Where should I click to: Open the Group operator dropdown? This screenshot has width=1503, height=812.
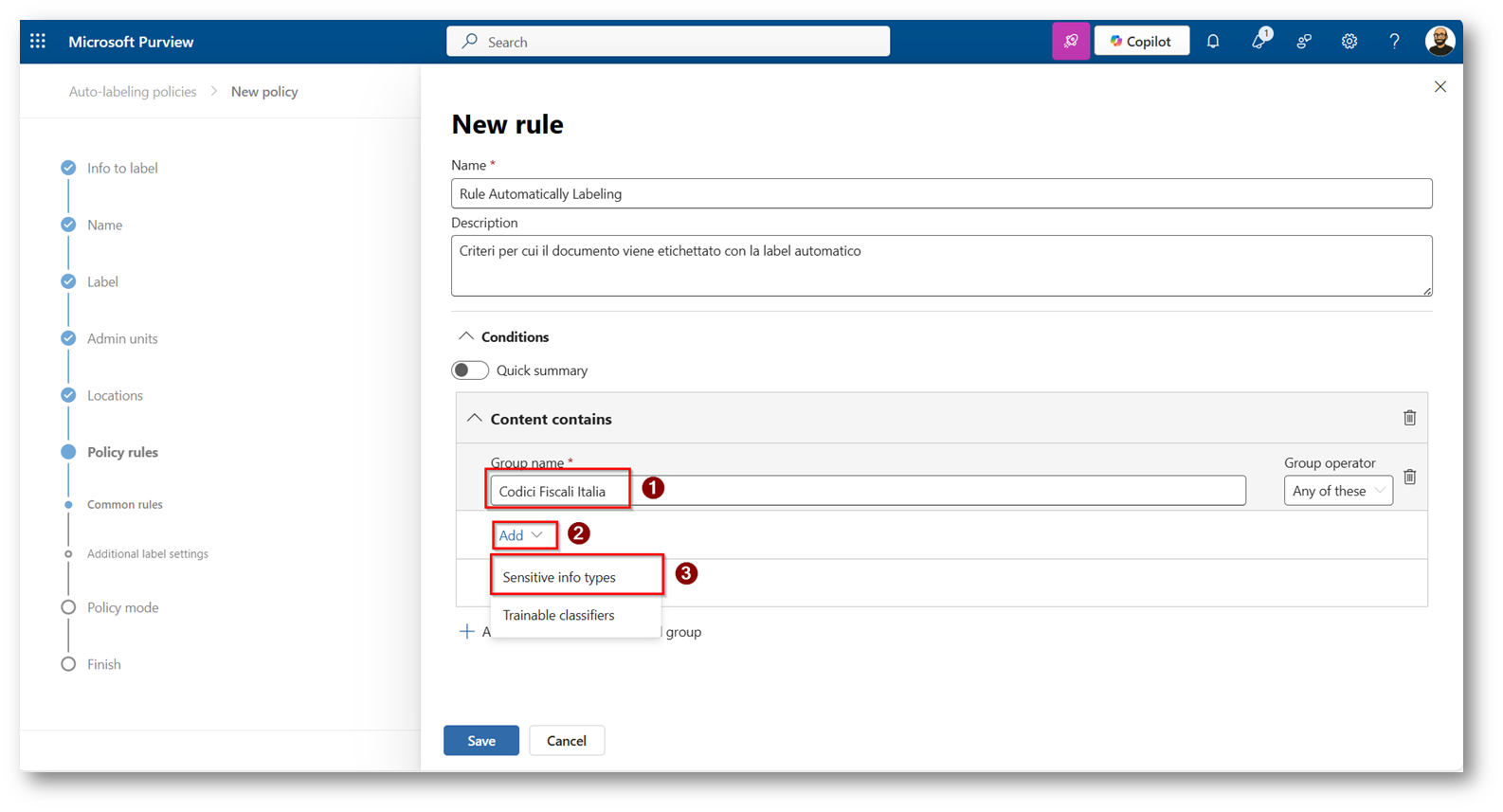(1338, 491)
